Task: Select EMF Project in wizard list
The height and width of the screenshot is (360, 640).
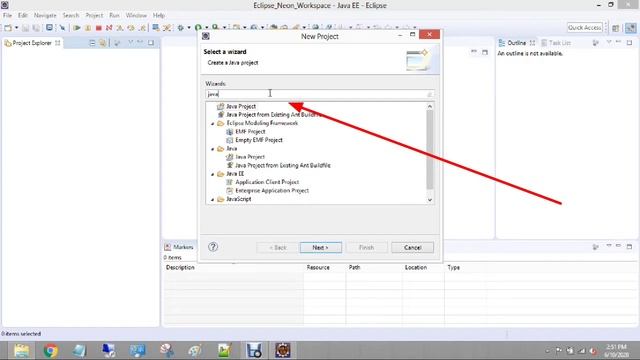Action: 250,131
